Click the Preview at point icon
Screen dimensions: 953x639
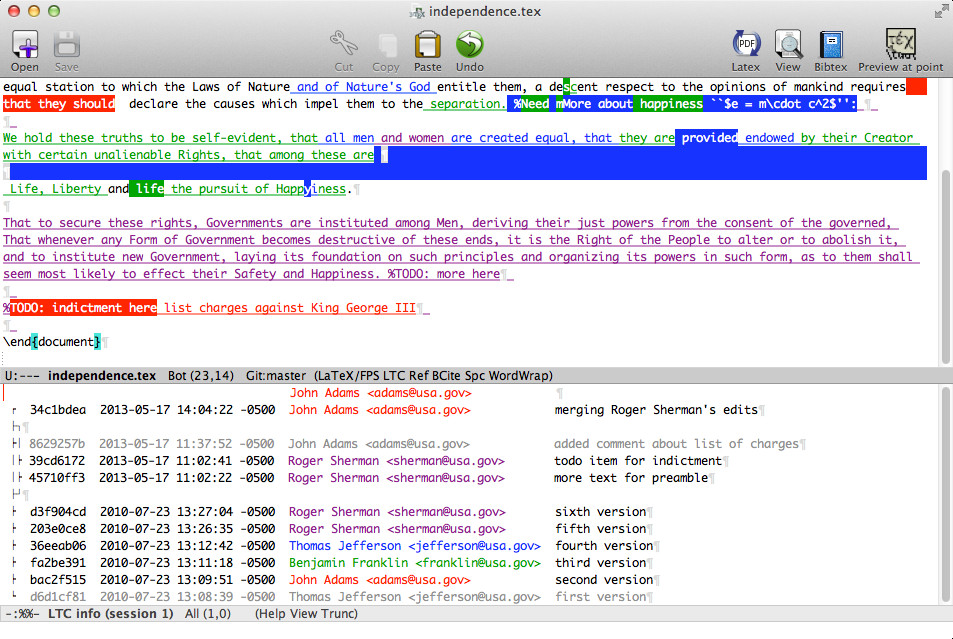coord(900,44)
